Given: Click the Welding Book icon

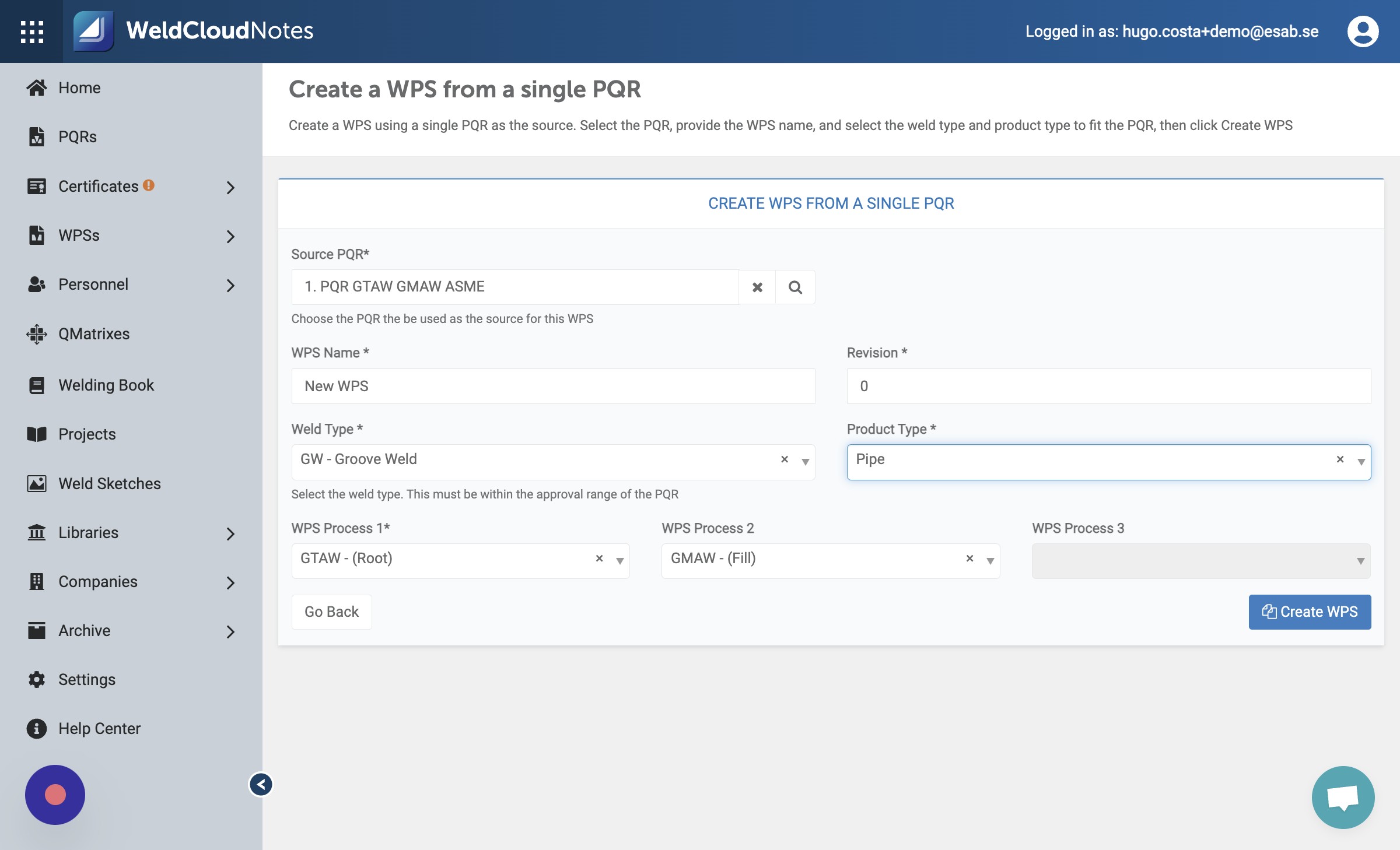Looking at the screenshot, I should 37,385.
